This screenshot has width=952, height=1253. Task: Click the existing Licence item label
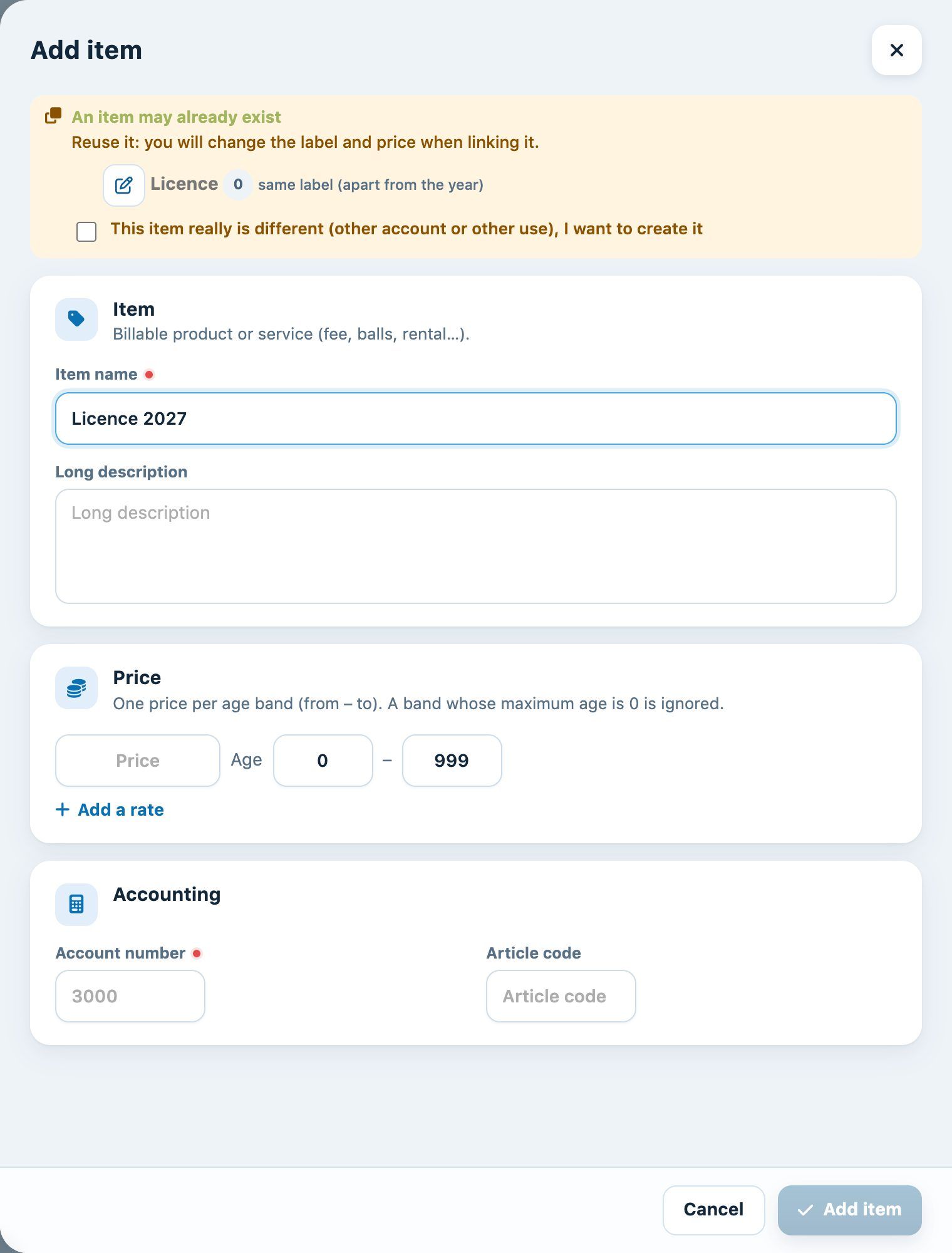click(x=184, y=184)
